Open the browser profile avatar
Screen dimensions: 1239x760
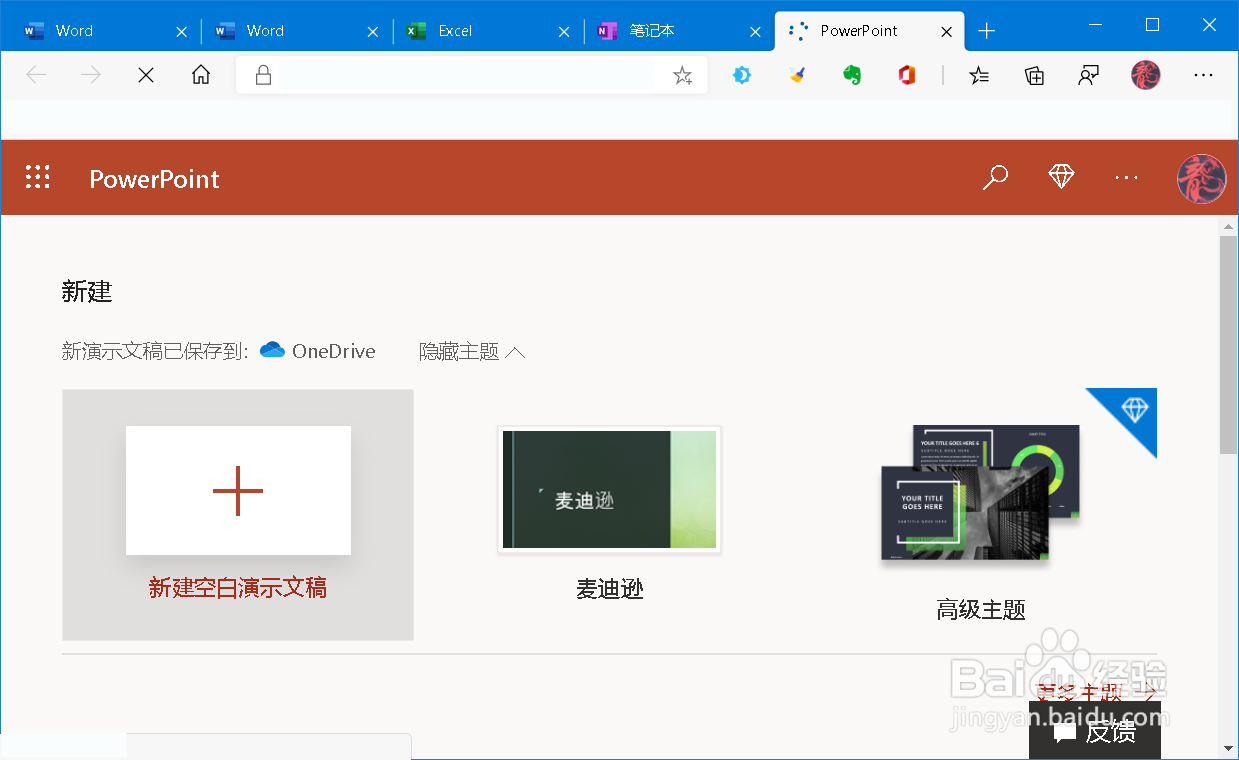tap(1146, 75)
